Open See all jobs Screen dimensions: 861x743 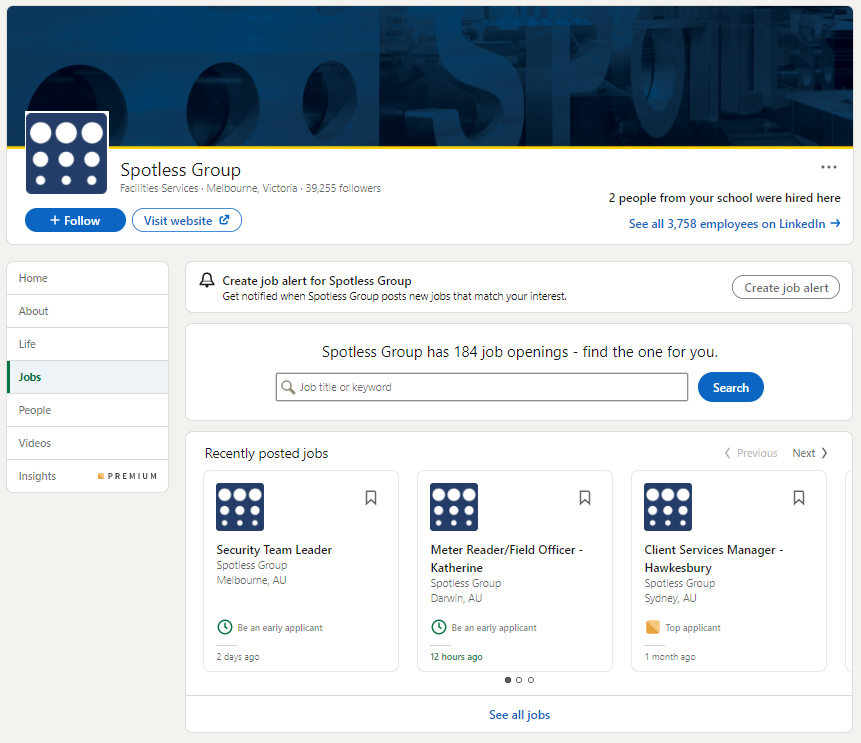coord(519,714)
